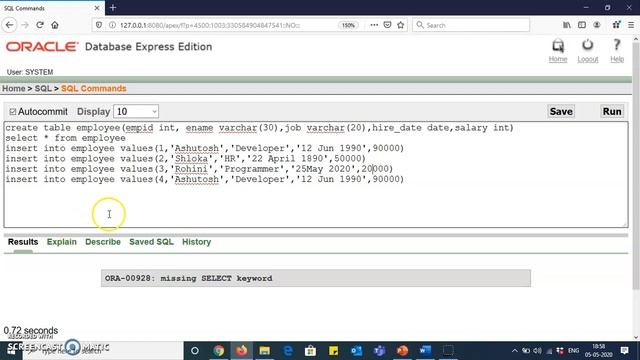640x360 pixels.
Task: Select the address bar URL
Action: (x=210, y=25)
